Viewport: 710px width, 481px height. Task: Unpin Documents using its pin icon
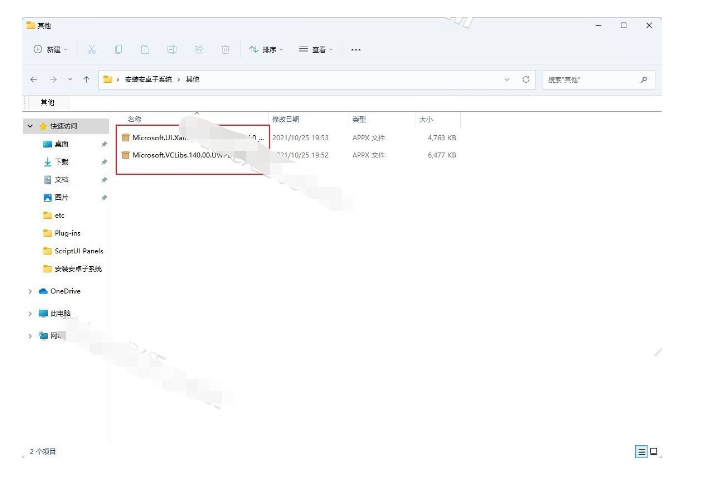104,180
